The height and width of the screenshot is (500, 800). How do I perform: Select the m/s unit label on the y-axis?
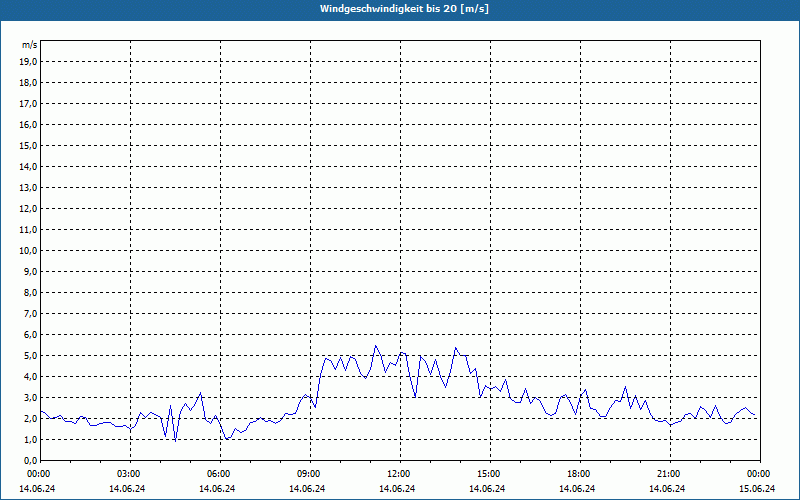[30, 45]
